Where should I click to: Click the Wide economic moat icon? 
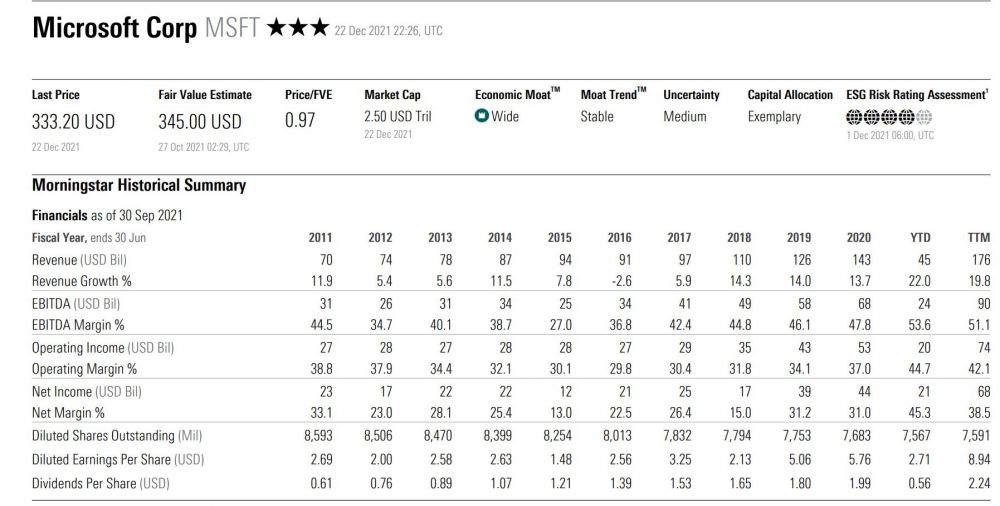click(x=481, y=117)
